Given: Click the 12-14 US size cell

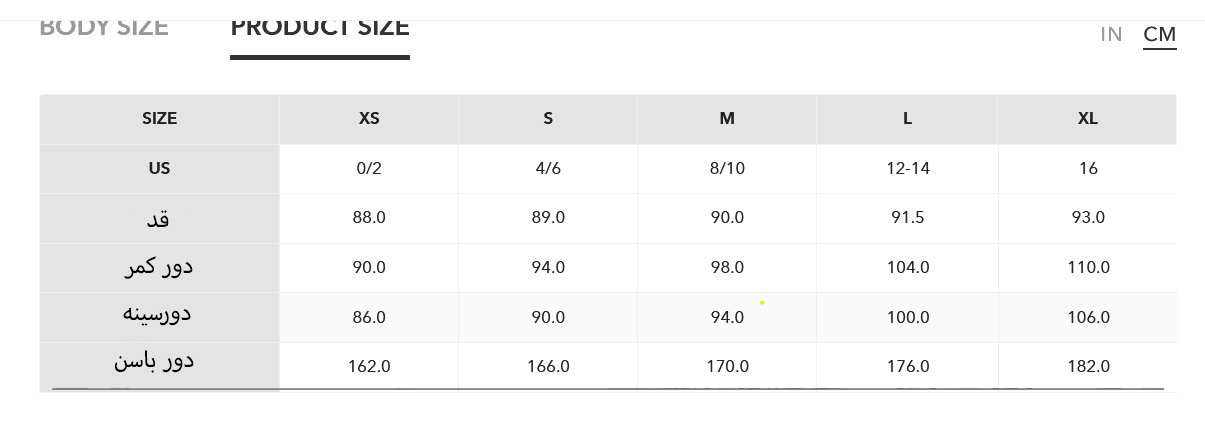Looking at the screenshot, I should (908, 168).
